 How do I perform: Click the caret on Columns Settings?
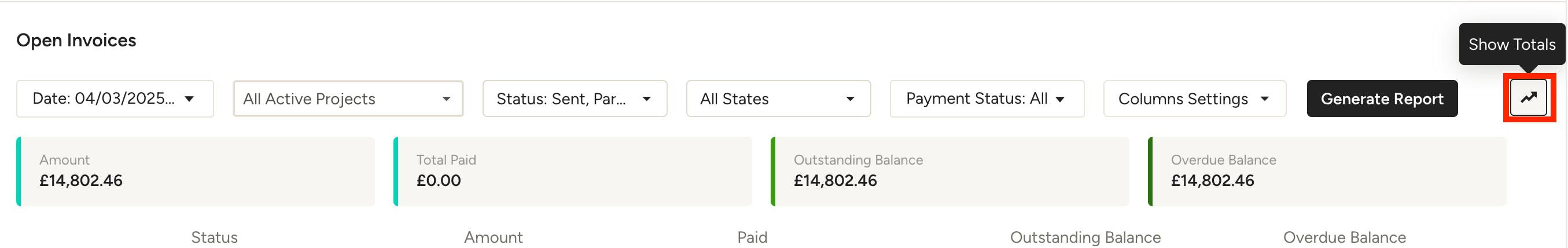pos(1264,99)
